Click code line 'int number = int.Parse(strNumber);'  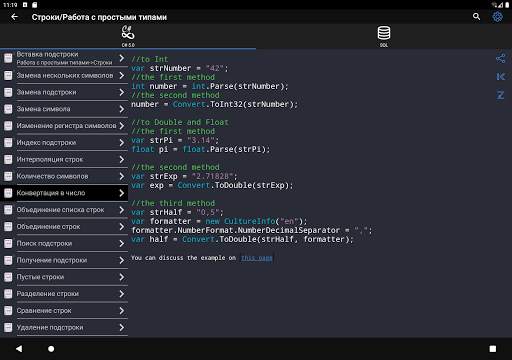point(210,86)
